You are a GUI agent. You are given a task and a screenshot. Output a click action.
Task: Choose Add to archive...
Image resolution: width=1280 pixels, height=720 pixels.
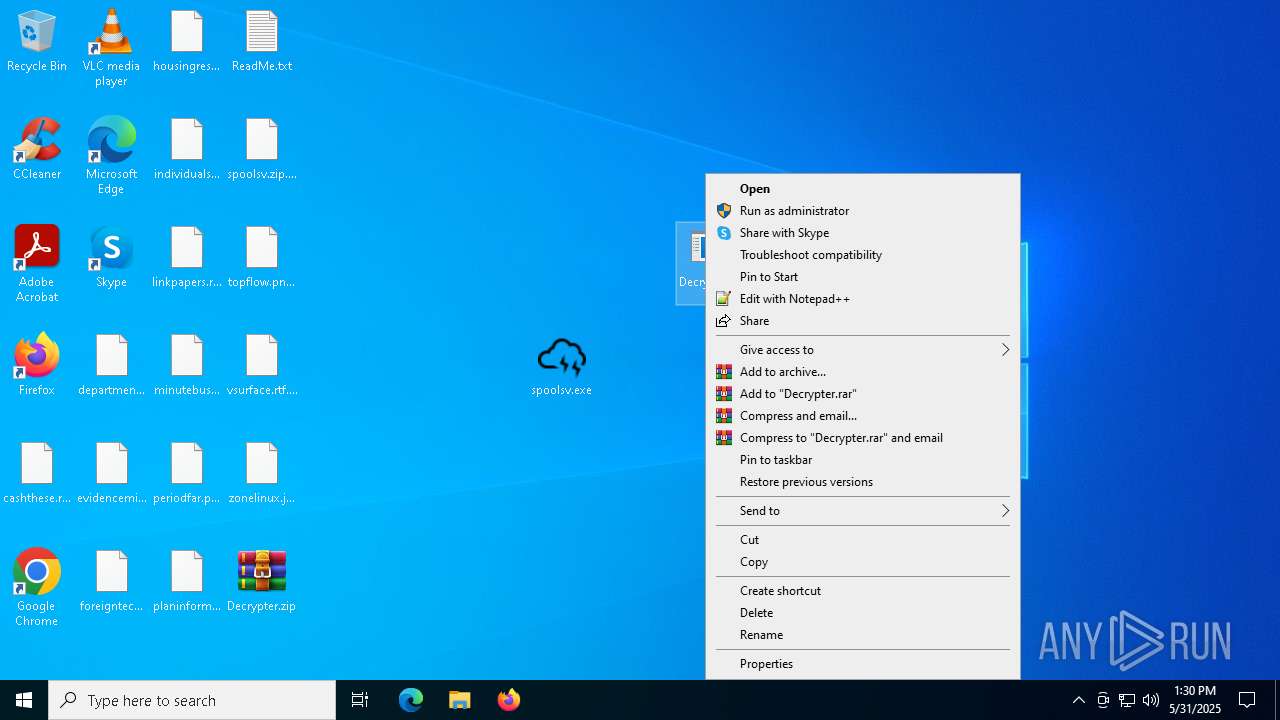[863, 372]
